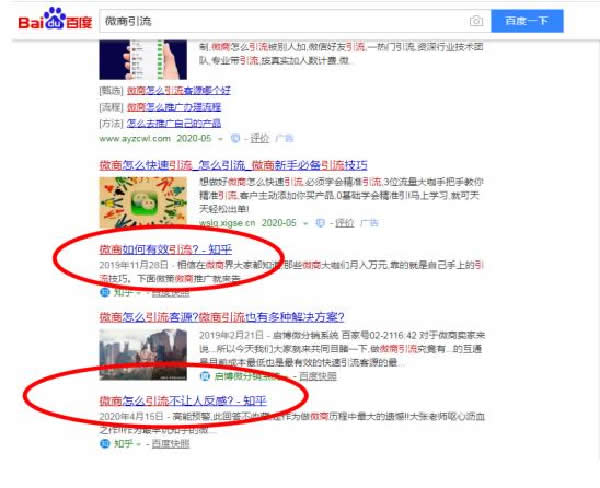The width and height of the screenshot is (600, 488).
Task: Click the shield icon next to ayzcwl.com 评价
Action: point(236,138)
